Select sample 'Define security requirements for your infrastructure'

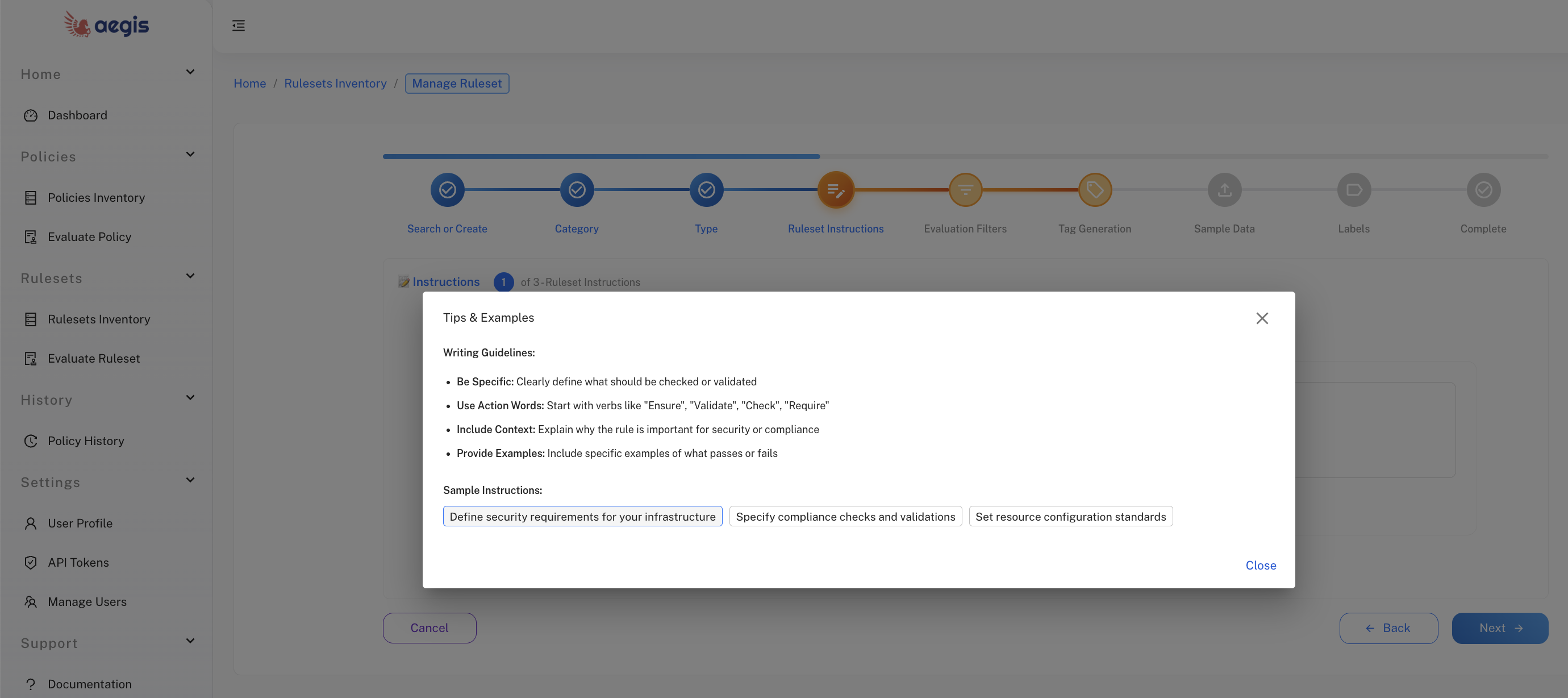click(x=582, y=517)
